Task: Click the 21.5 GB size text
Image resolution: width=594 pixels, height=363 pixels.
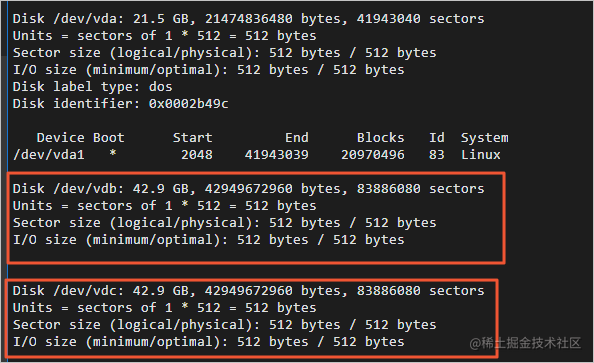Action: (161, 19)
